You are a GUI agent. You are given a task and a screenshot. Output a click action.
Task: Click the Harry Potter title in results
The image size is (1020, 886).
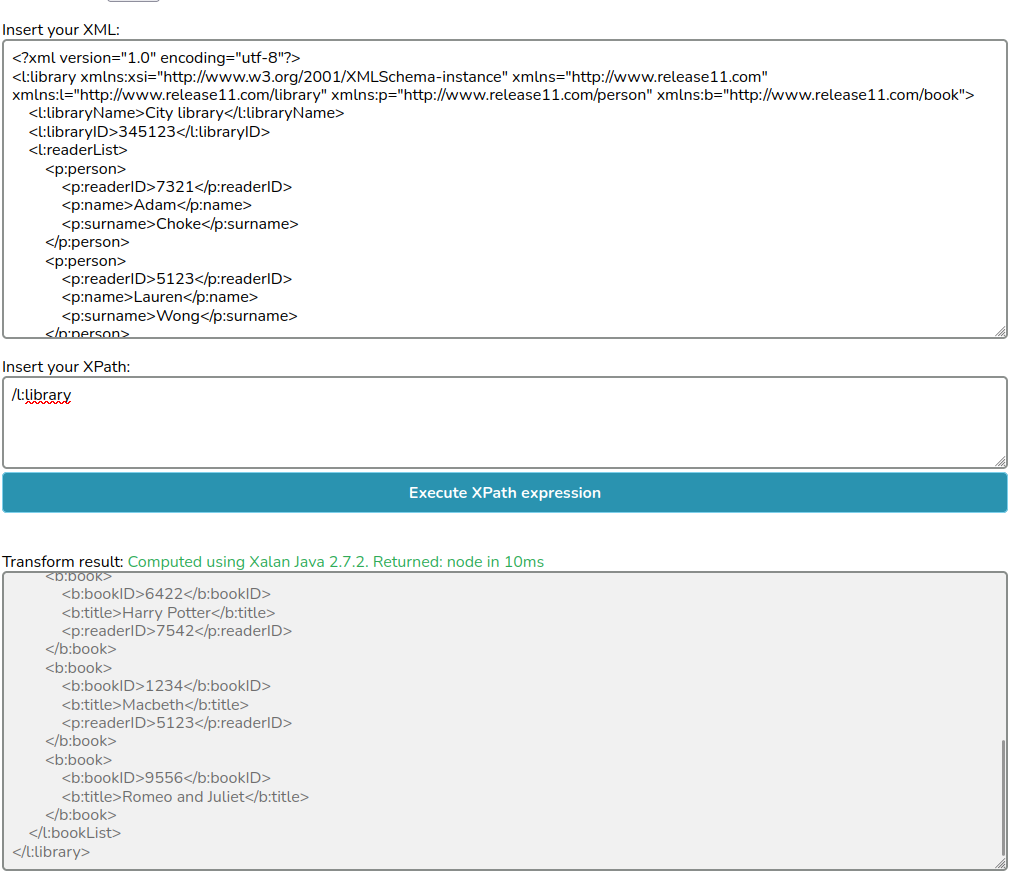point(167,613)
